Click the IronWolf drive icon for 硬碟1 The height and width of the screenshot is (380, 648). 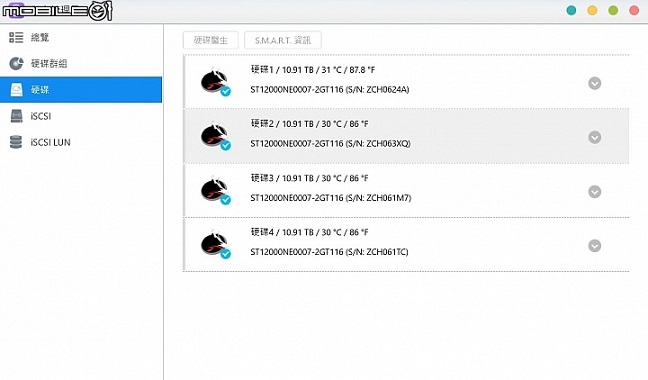click(x=215, y=81)
